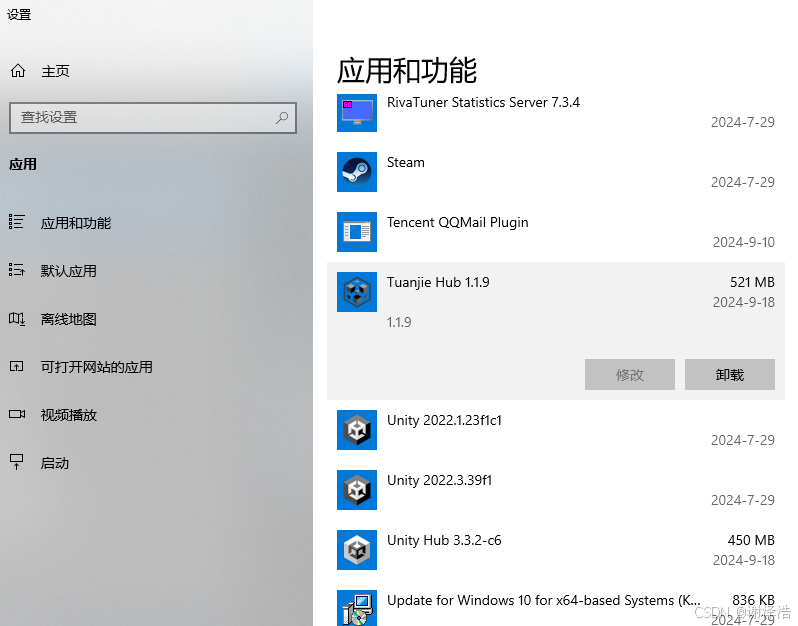This screenshot has width=798, height=626.
Task: Click the Tuanjie Hub 1.1.9 title
Action: click(438, 282)
